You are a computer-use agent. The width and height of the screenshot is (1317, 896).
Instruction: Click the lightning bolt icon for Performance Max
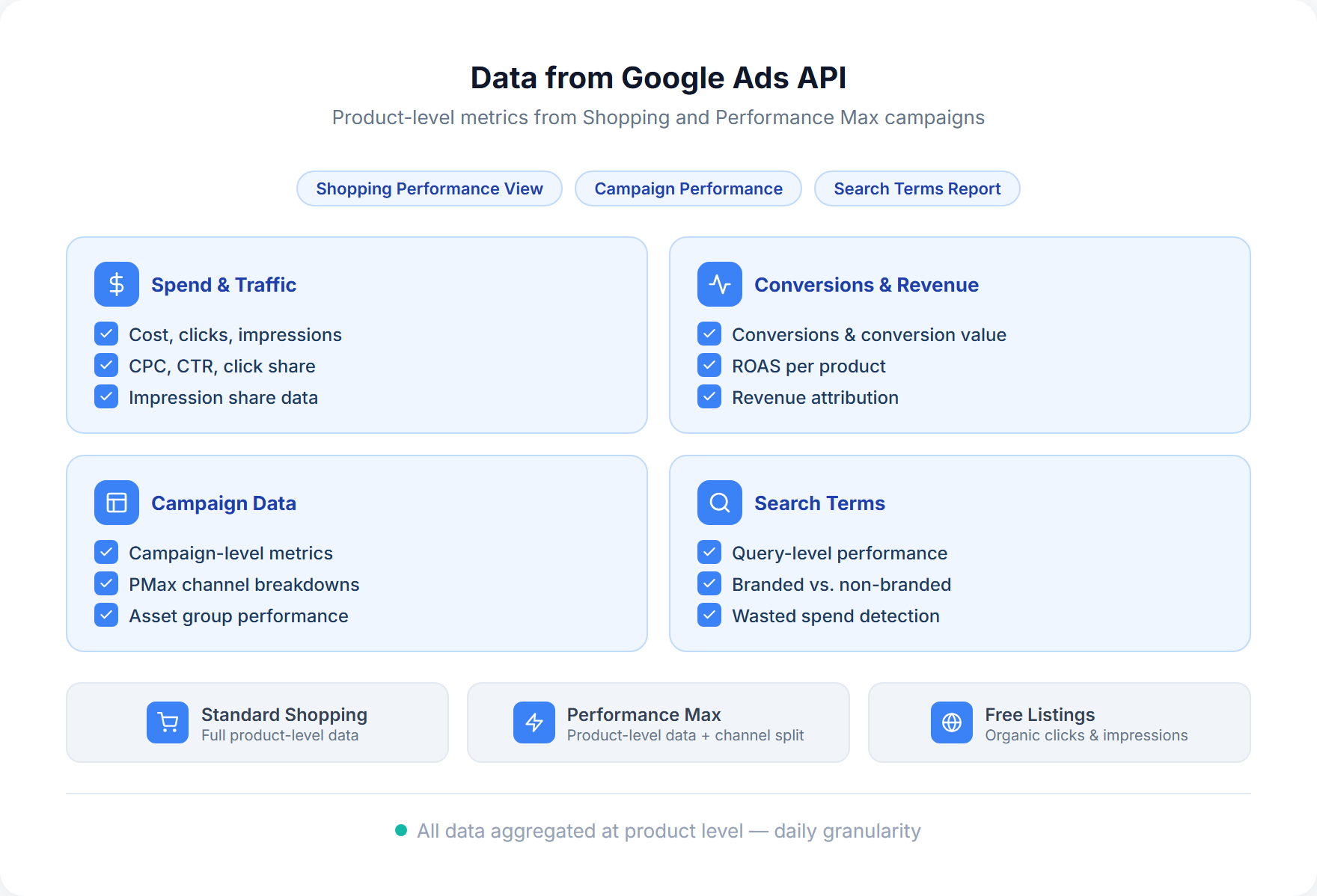point(534,722)
